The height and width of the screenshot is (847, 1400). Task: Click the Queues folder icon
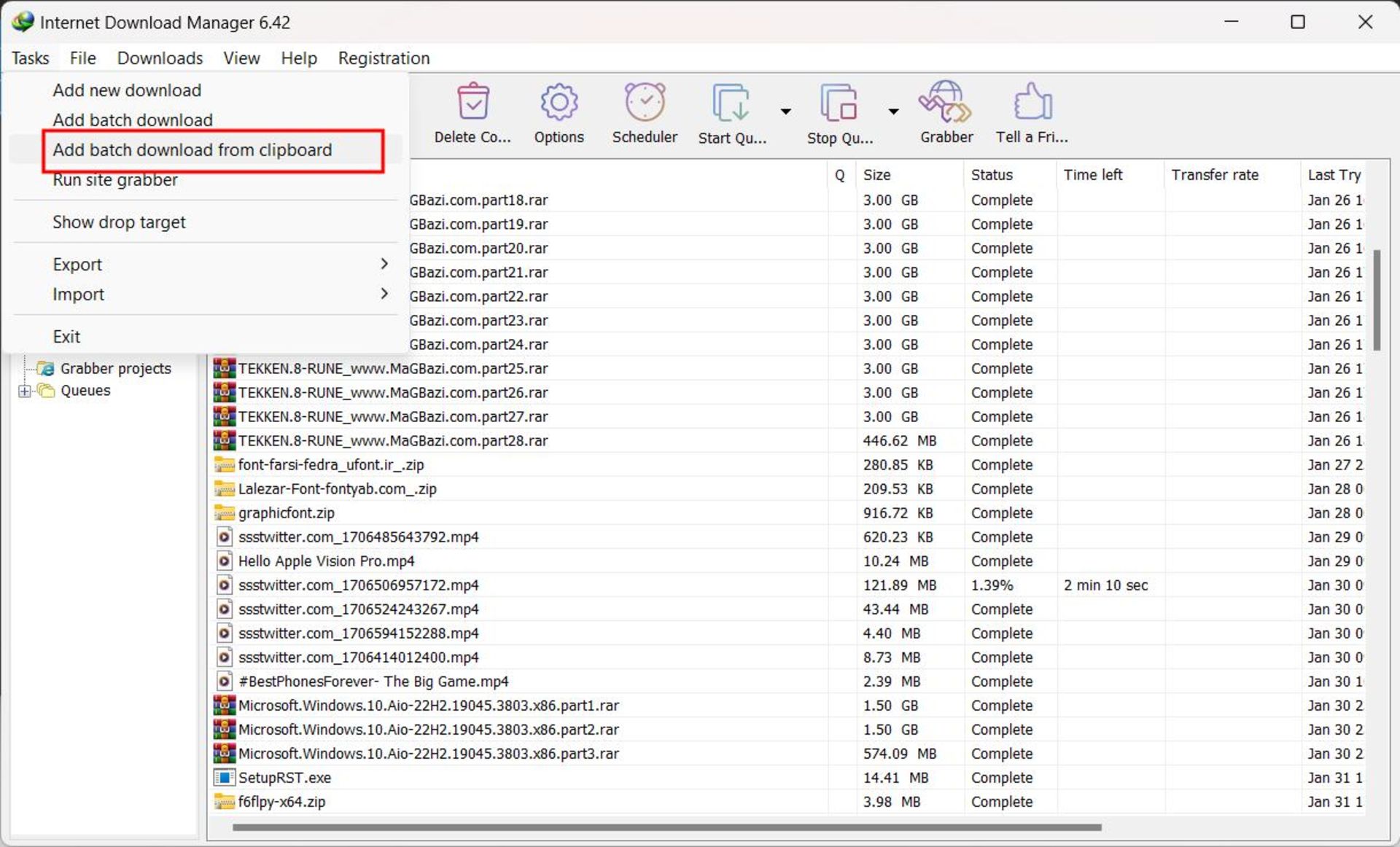point(46,391)
